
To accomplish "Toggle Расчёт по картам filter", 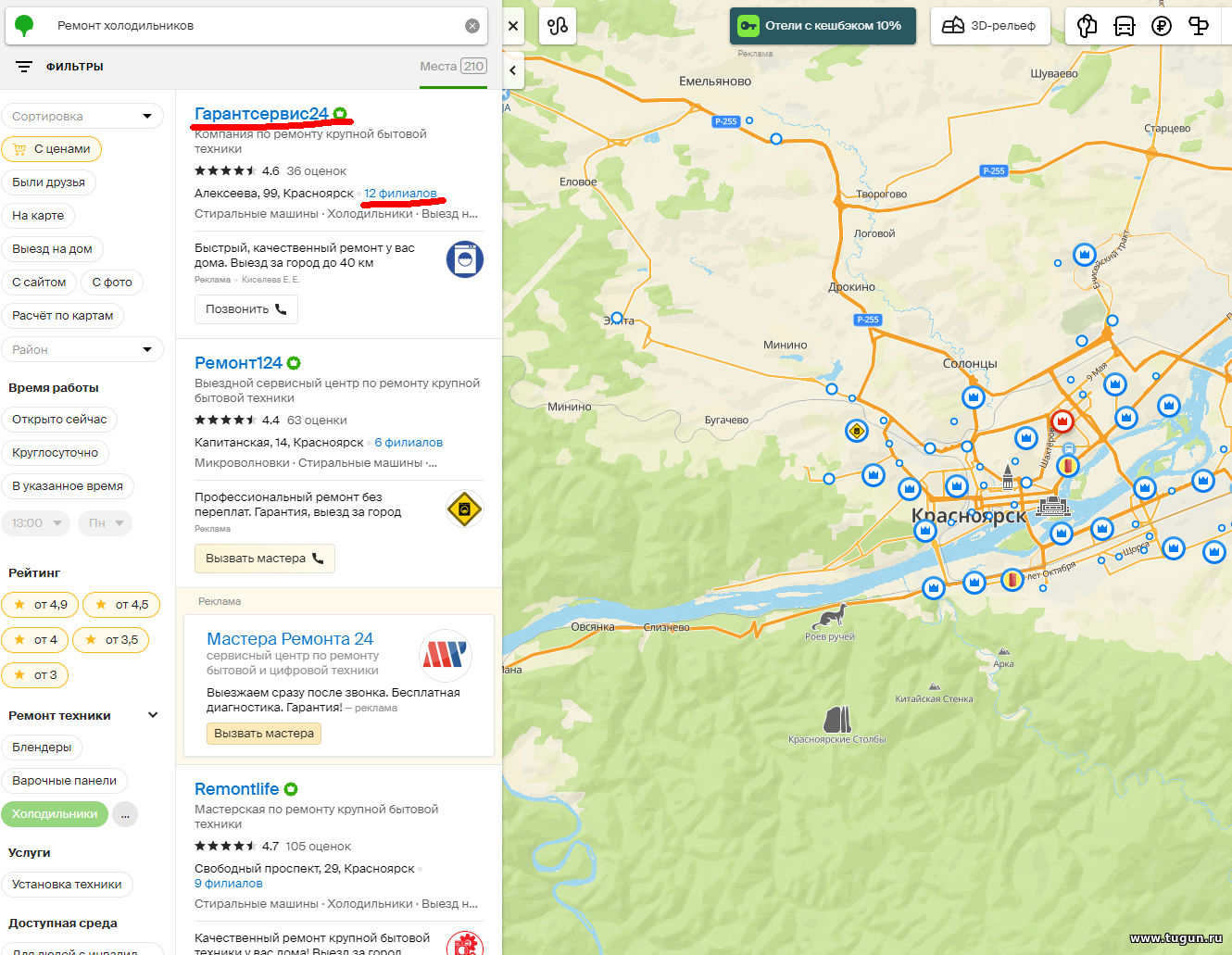I will coord(63,315).
